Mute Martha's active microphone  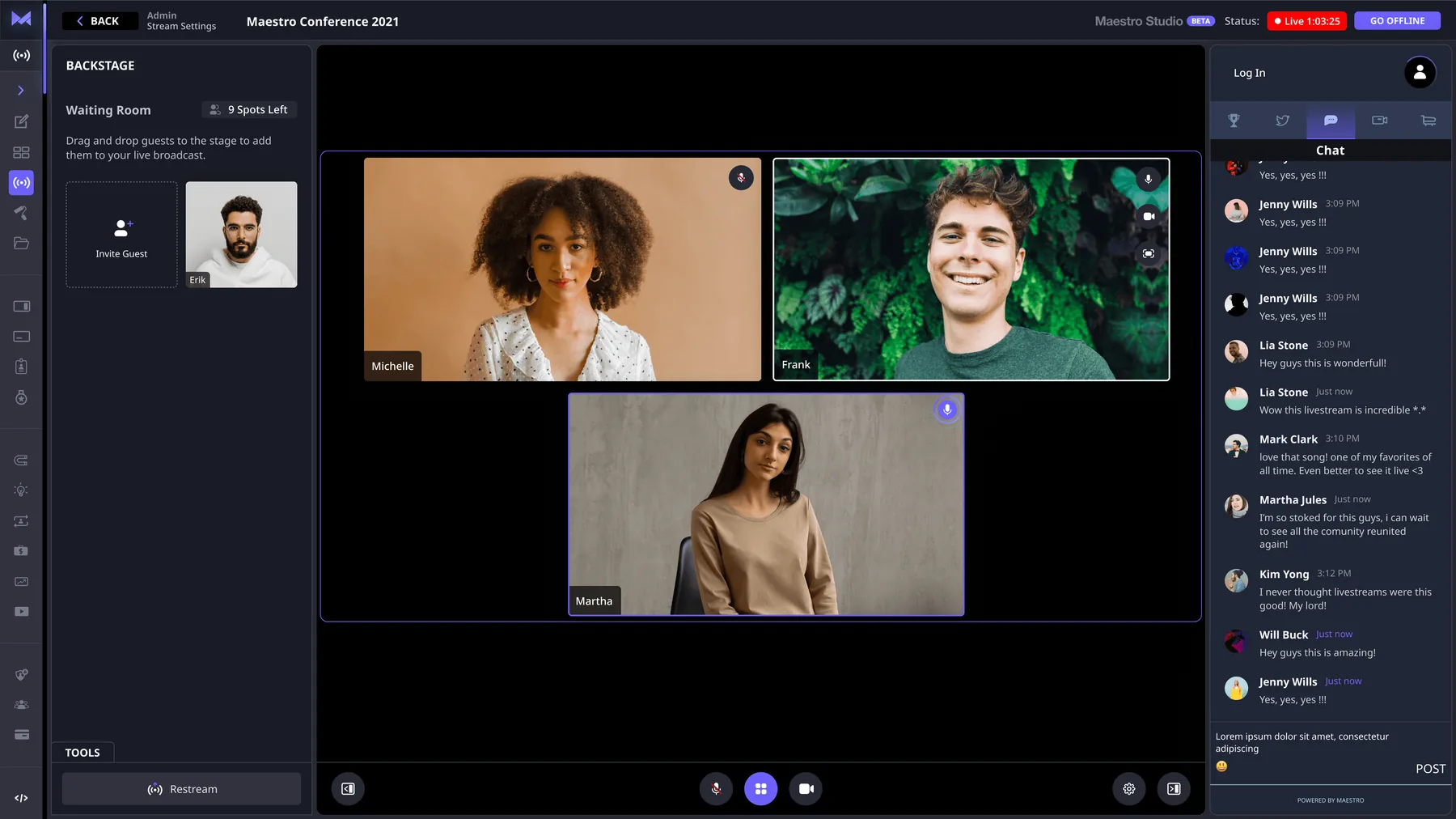[x=946, y=409]
